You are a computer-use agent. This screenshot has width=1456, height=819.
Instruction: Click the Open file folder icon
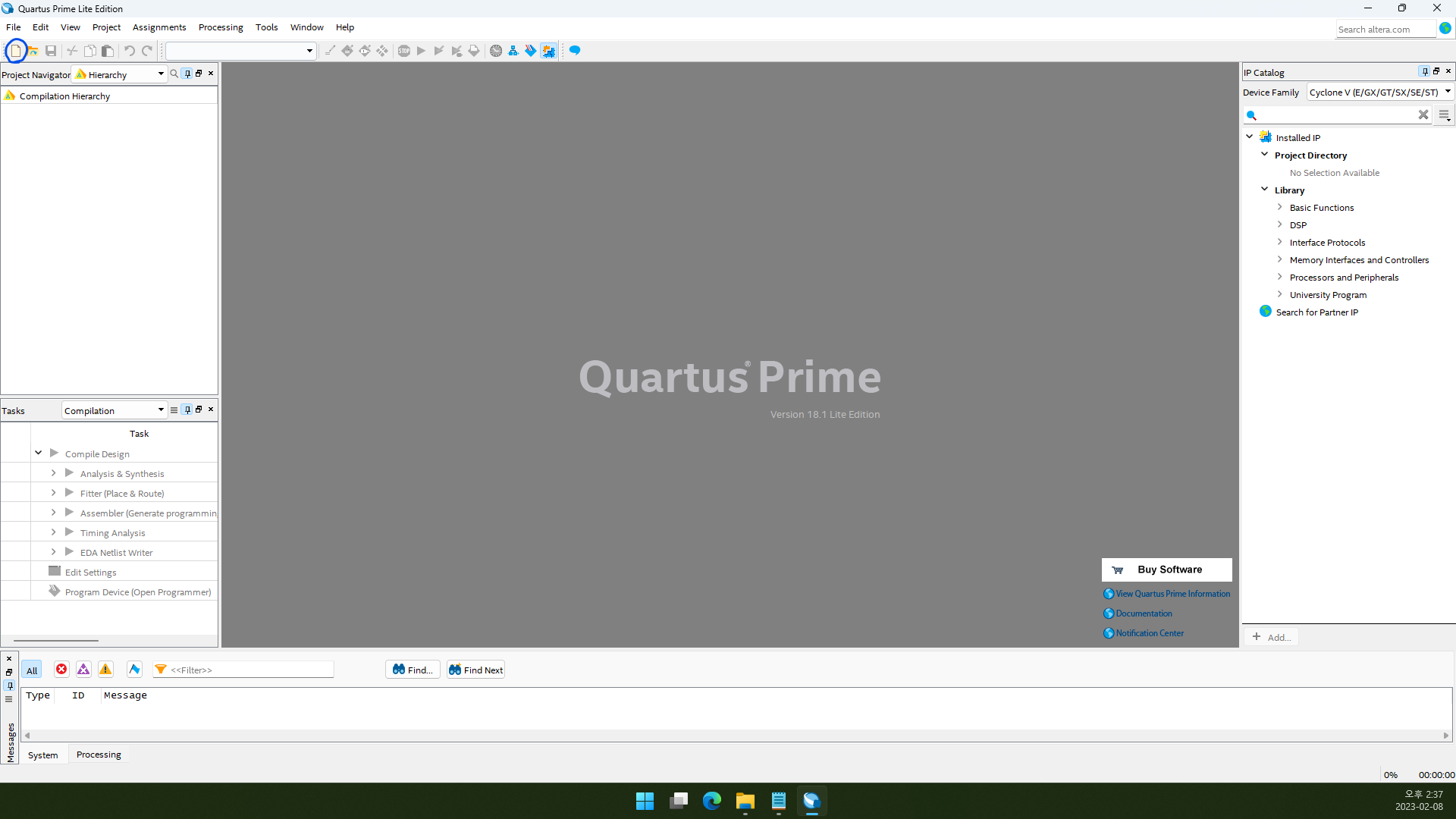click(x=33, y=51)
